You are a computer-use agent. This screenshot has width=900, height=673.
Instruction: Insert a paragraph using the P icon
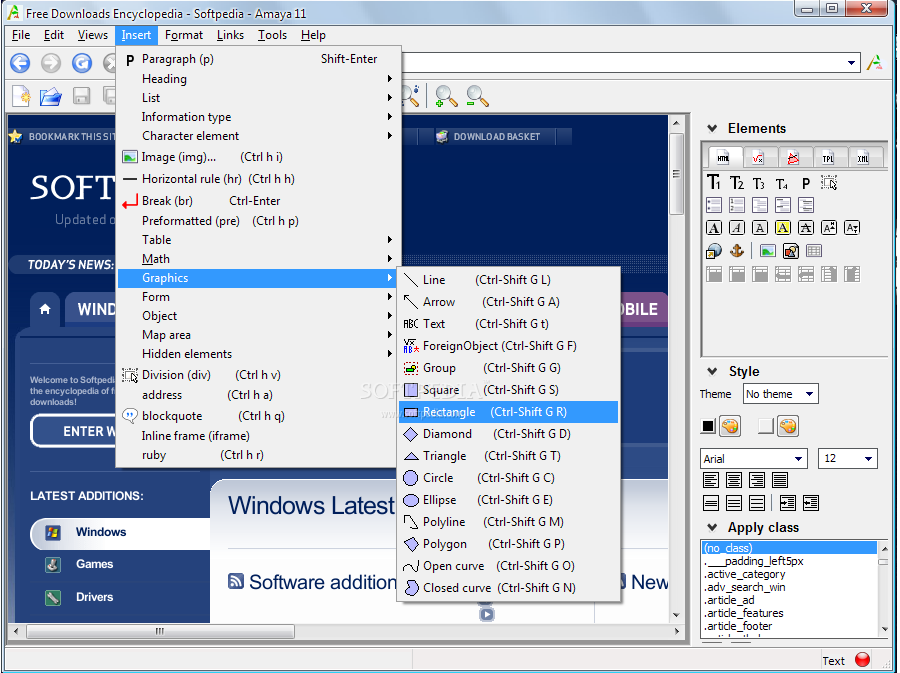[x=806, y=183]
